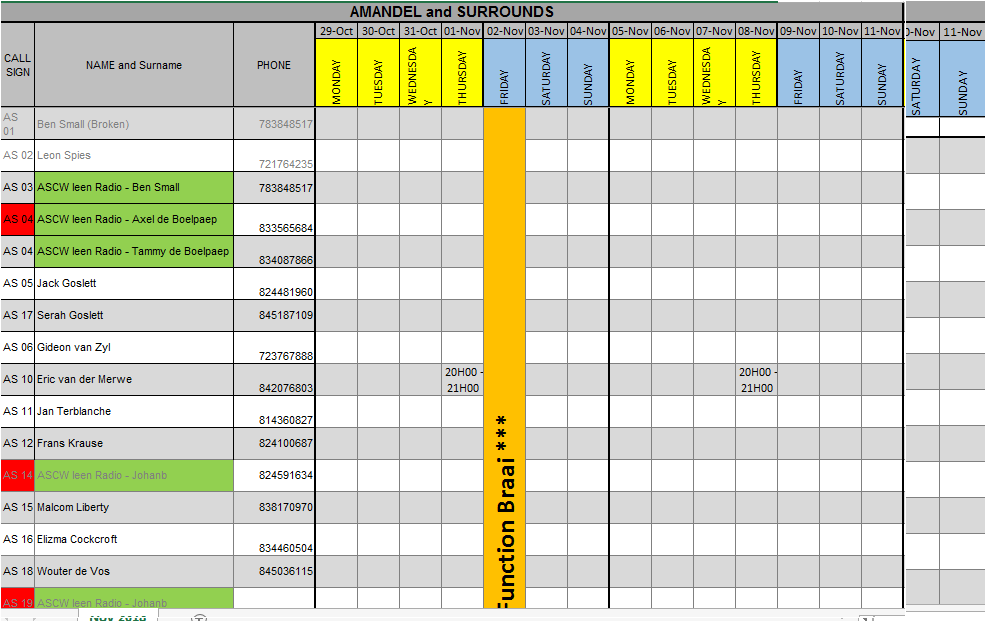Select the Eric van der Merwe name cell
The height and width of the screenshot is (622, 986).
point(134,380)
